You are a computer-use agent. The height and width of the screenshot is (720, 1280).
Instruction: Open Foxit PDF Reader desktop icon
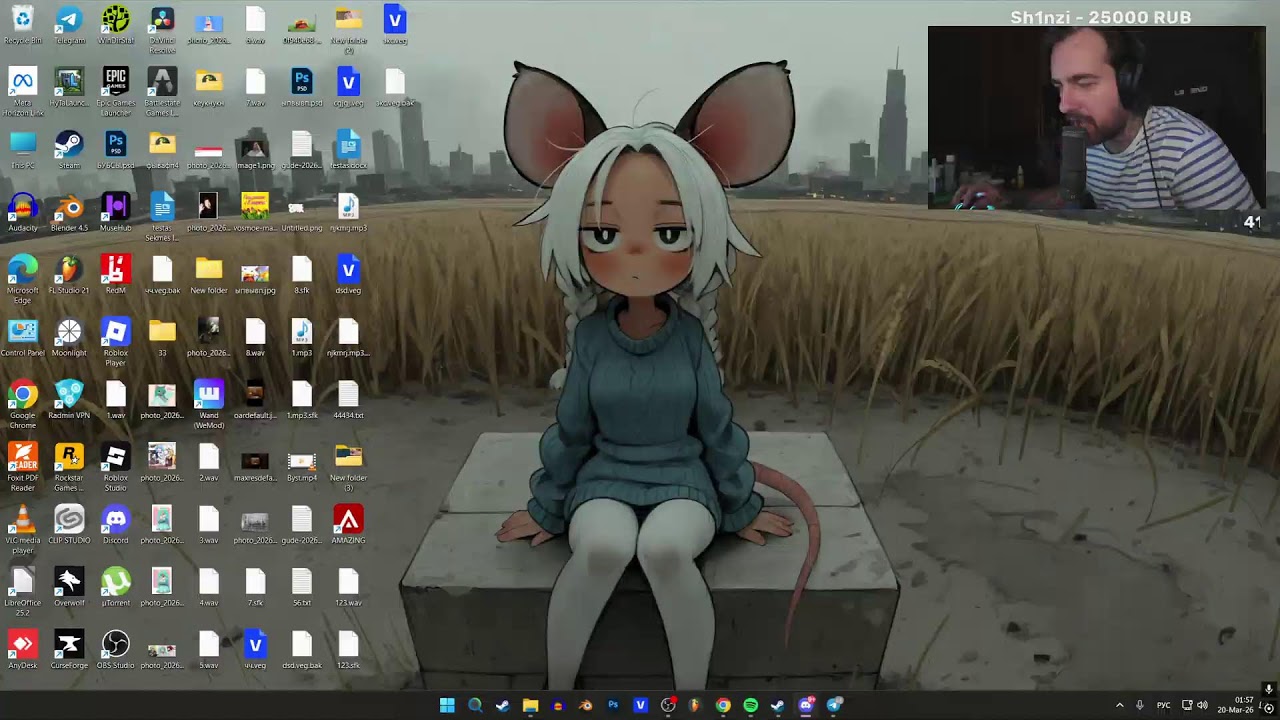(x=22, y=468)
